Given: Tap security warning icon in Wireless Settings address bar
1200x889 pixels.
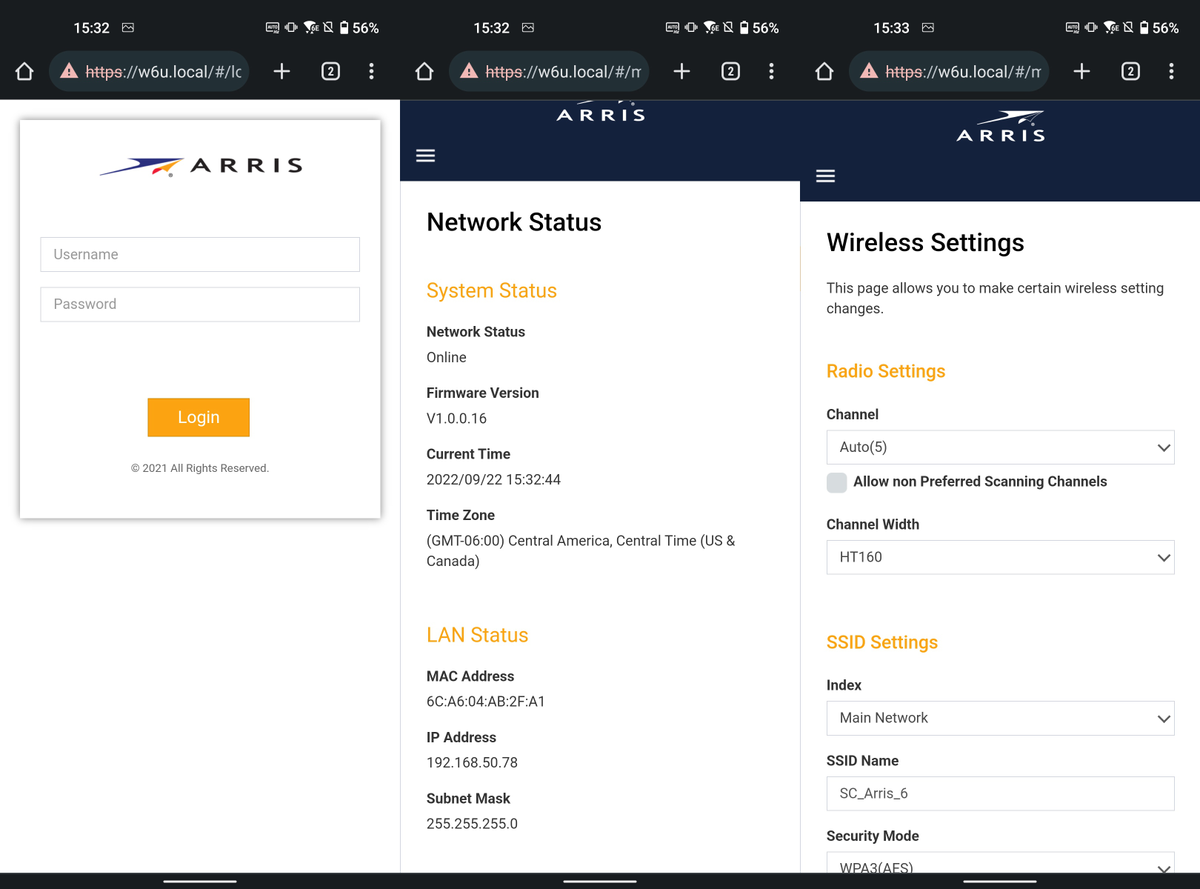Looking at the screenshot, I should tap(869, 71).
